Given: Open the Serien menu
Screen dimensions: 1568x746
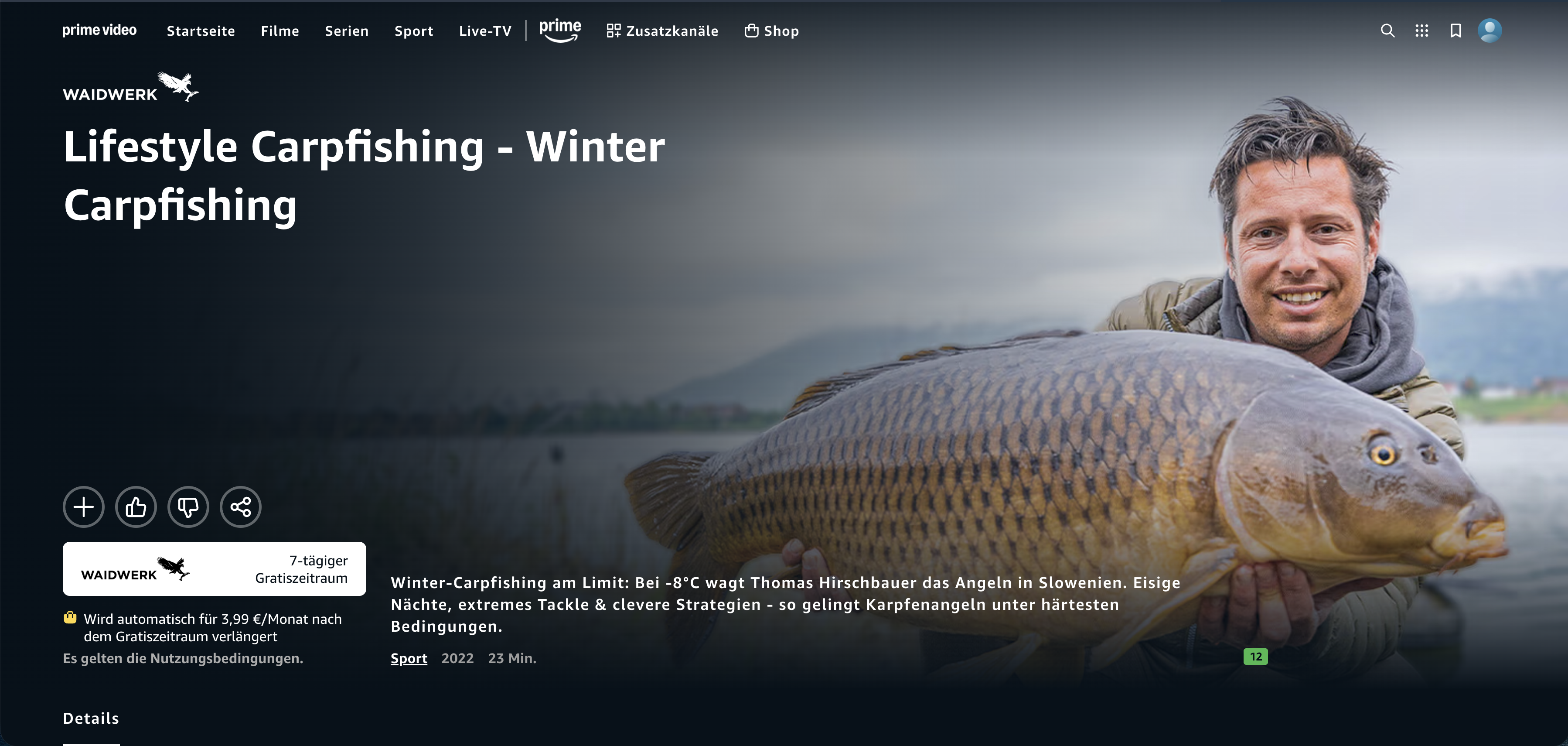Looking at the screenshot, I should coord(346,31).
